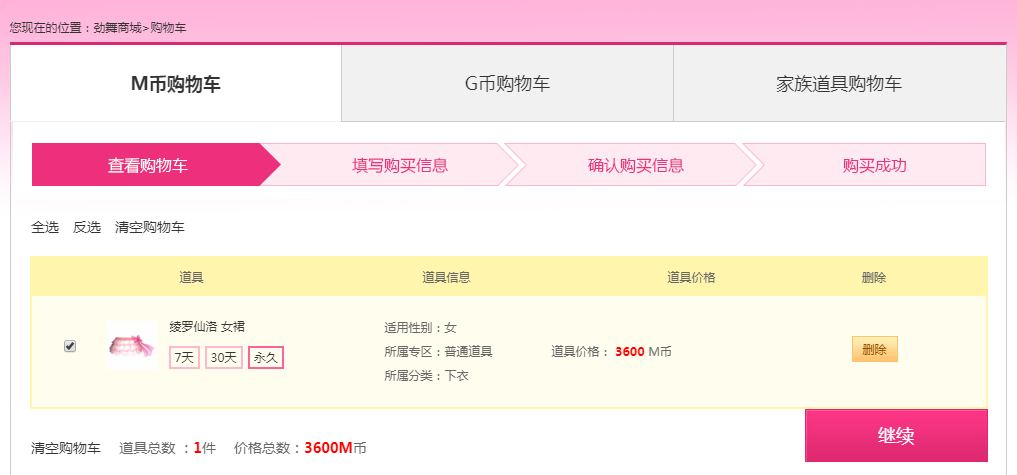Click the 查看购物车 step

[x=148, y=165]
